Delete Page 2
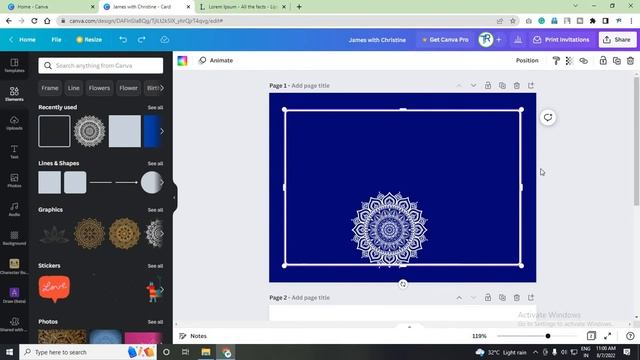This screenshot has width=640, height=360. click(x=517, y=298)
